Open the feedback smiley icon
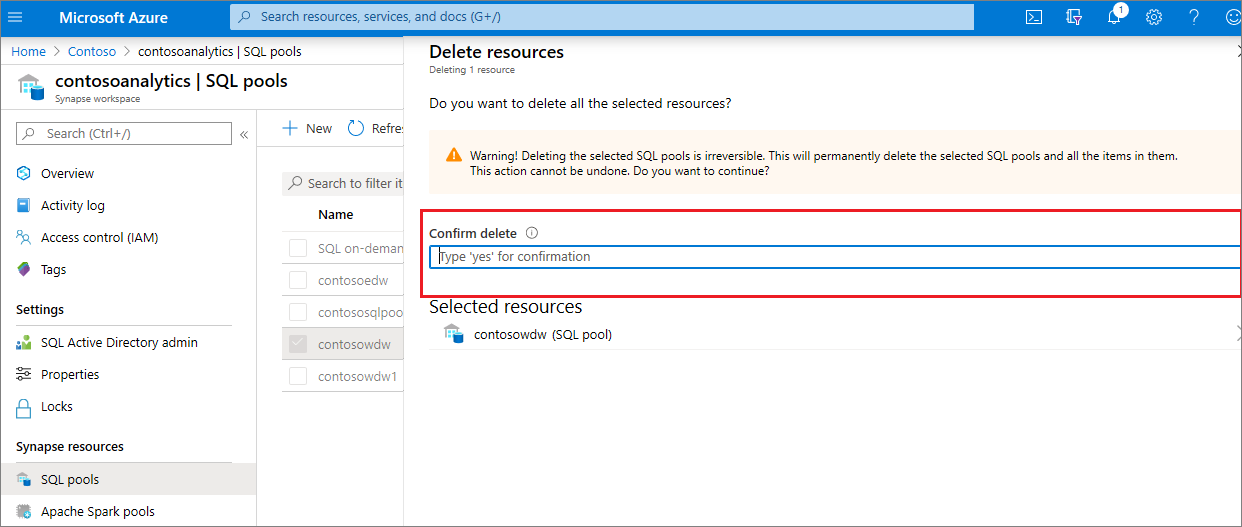 coord(1231,17)
